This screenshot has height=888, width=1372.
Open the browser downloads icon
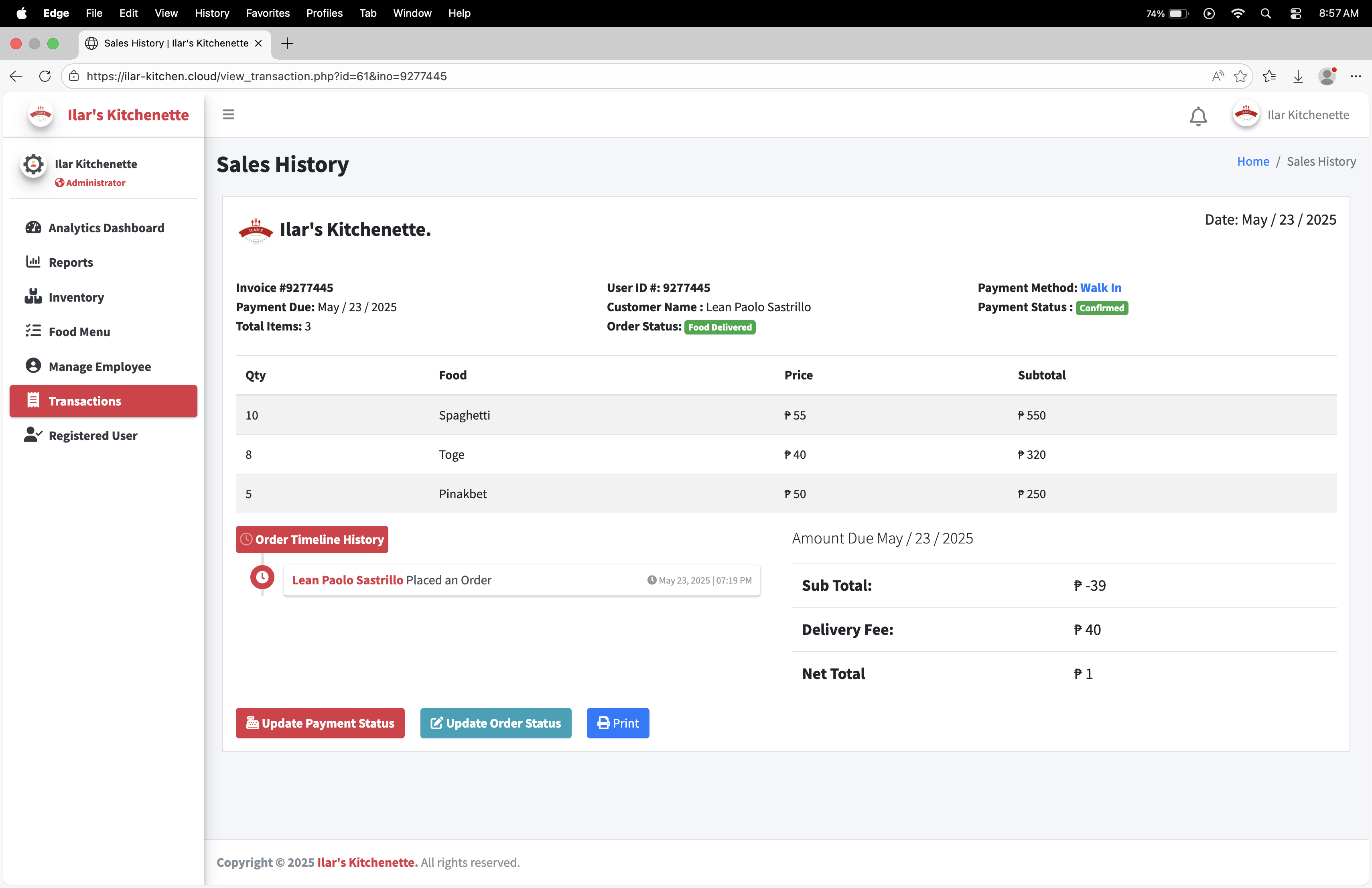[x=1298, y=76]
